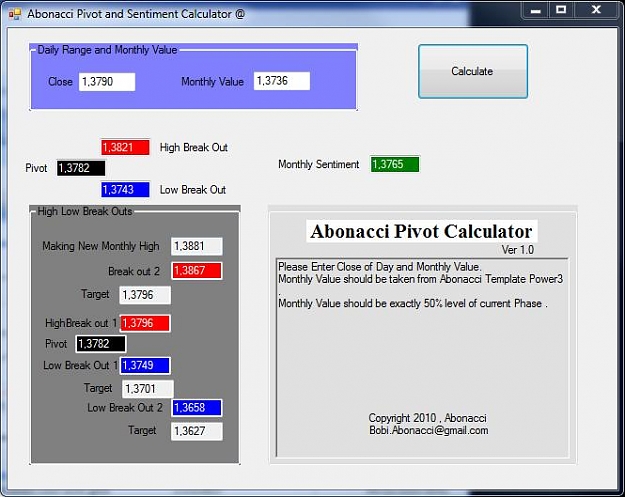
Task: Click the Ver 1.0 label
Action: coord(518,250)
